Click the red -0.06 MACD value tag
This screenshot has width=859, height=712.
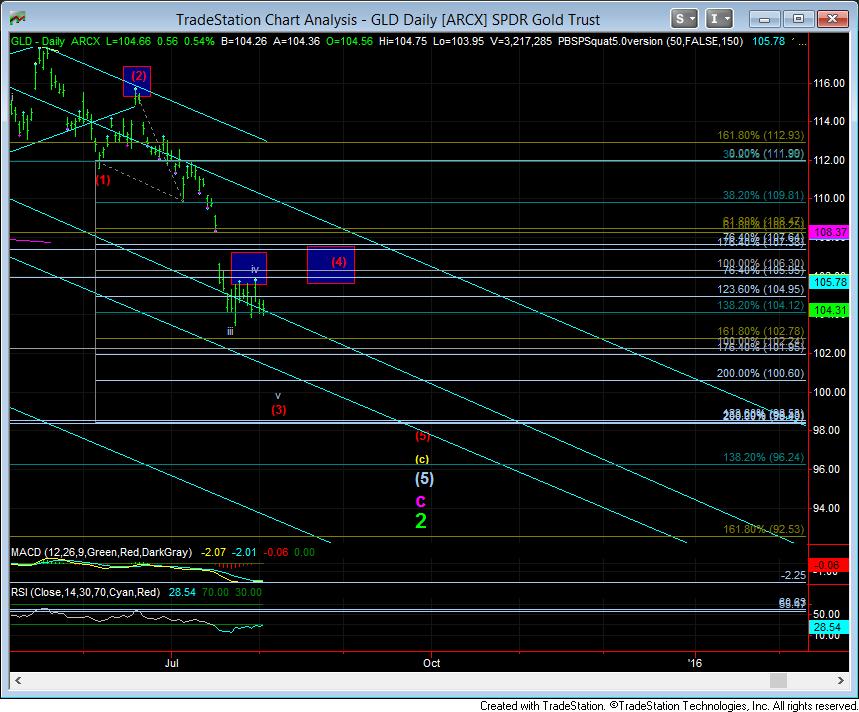point(828,565)
